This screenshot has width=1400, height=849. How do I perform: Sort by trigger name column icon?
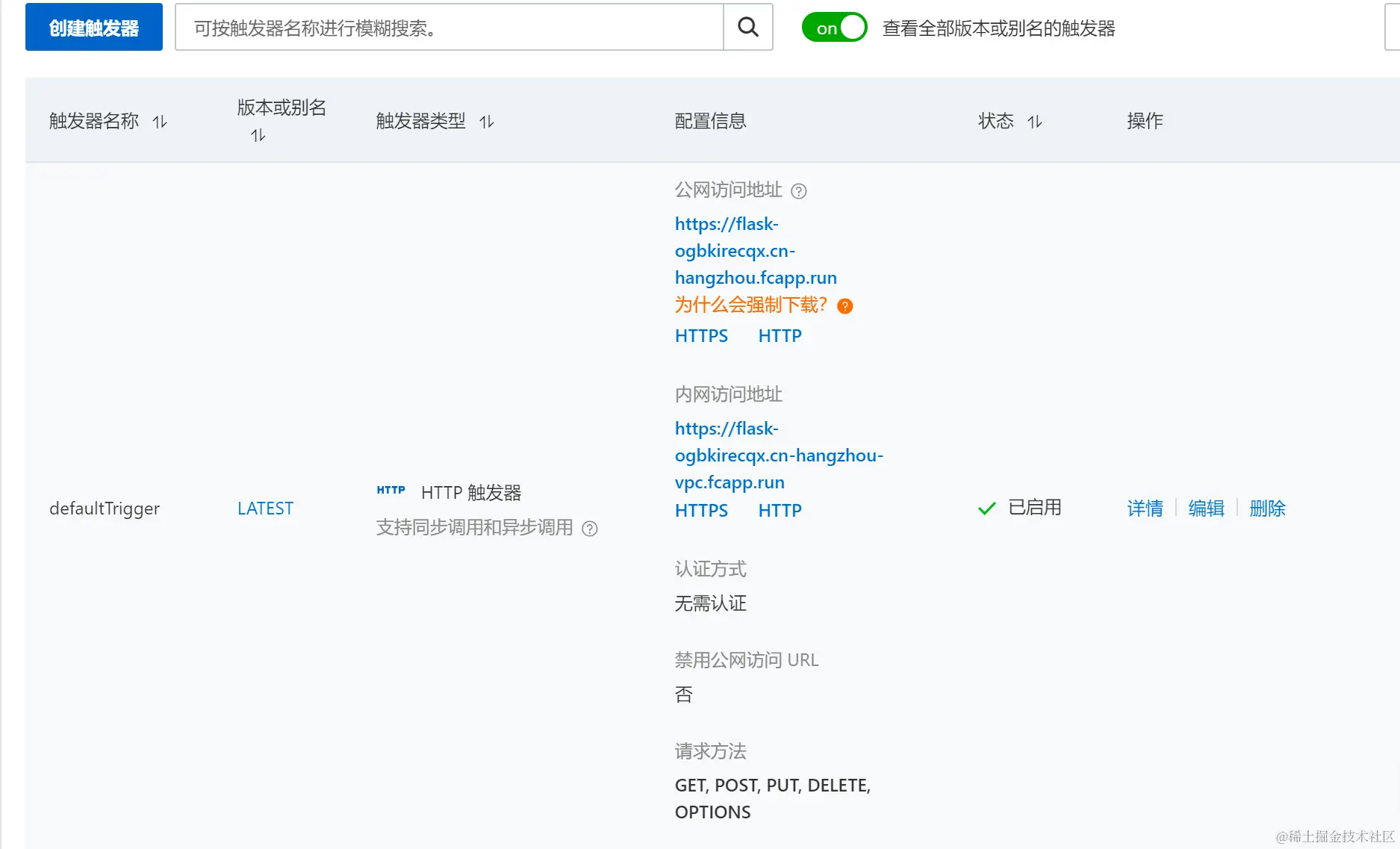point(160,122)
